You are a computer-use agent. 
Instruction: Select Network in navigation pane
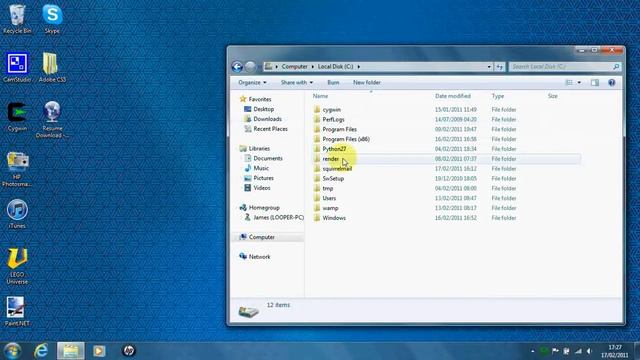click(x=259, y=257)
